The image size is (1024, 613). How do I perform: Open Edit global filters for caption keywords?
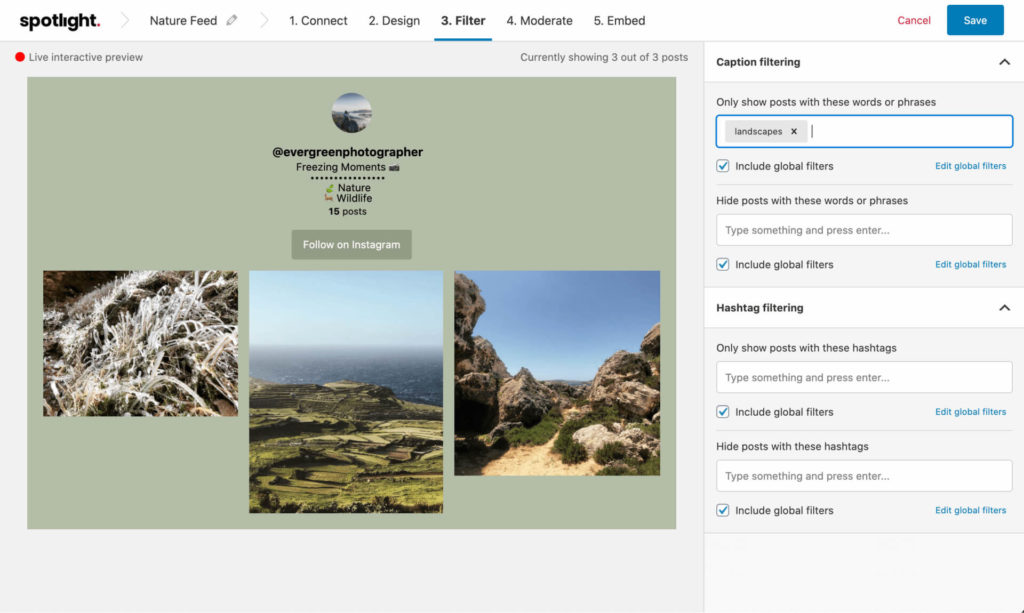[x=970, y=165]
